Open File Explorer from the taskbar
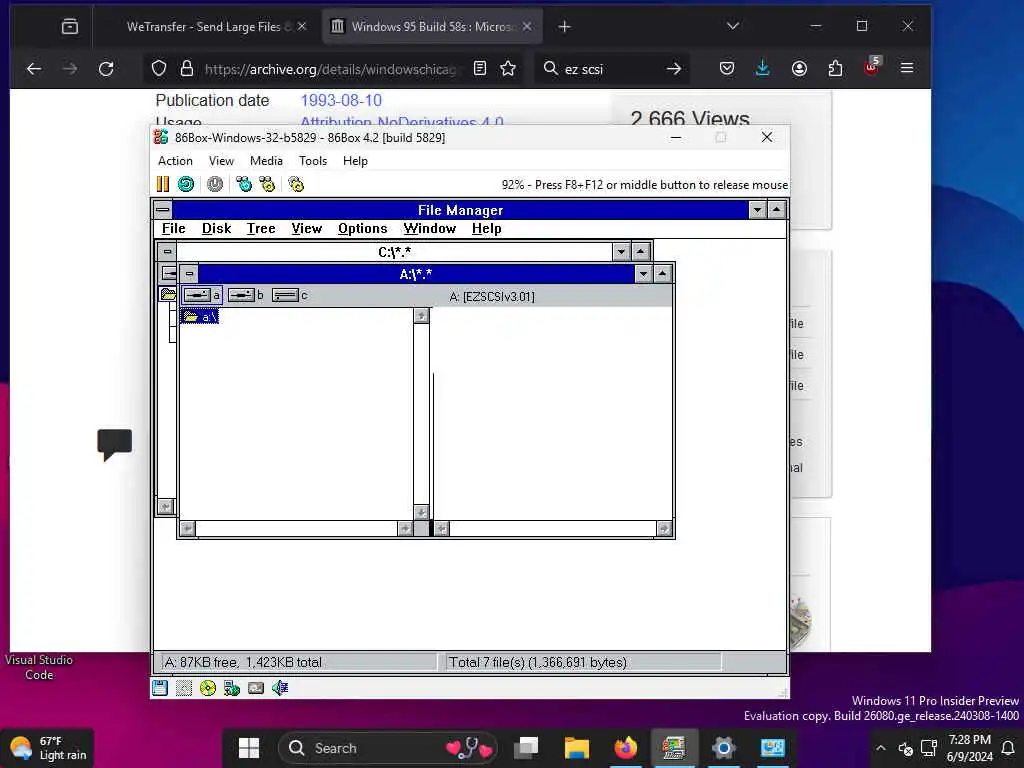The width and height of the screenshot is (1024, 768). [x=577, y=748]
